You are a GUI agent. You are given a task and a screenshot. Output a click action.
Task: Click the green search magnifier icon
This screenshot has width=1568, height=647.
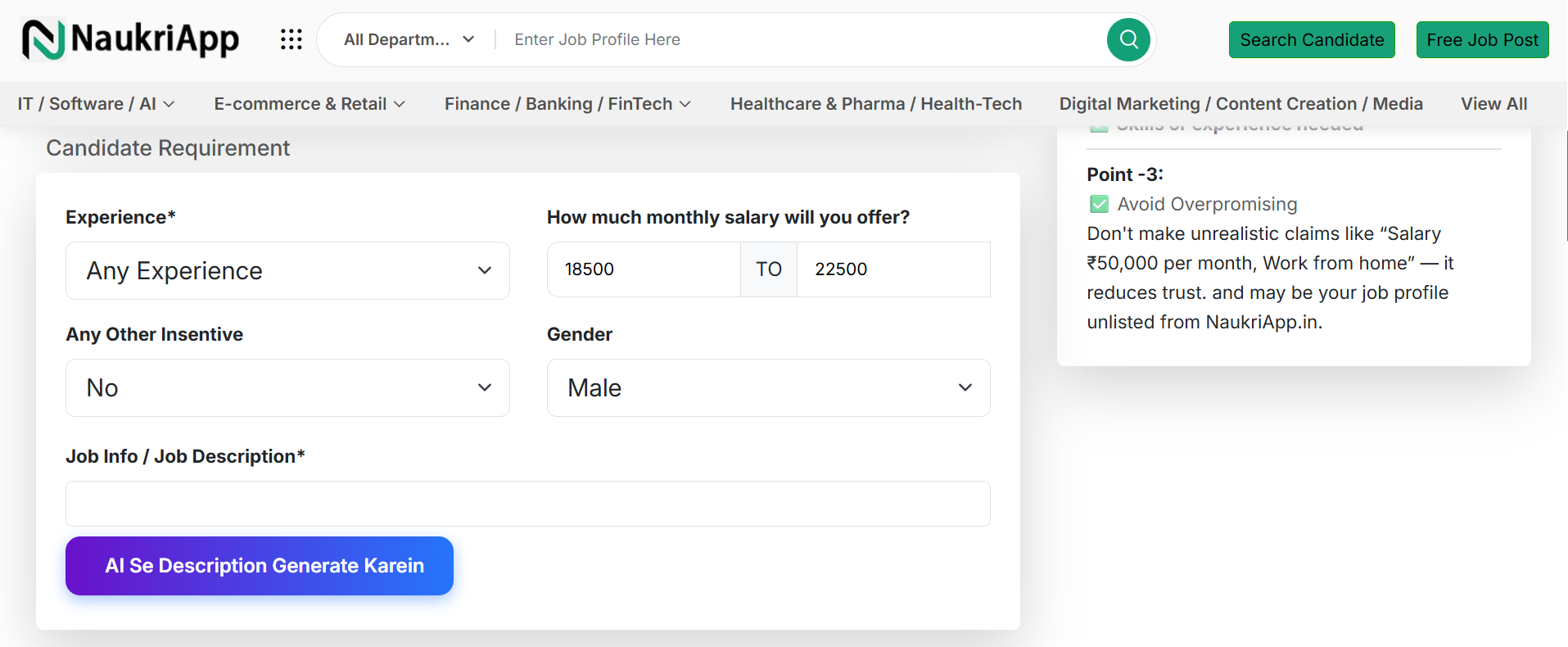1128,39
